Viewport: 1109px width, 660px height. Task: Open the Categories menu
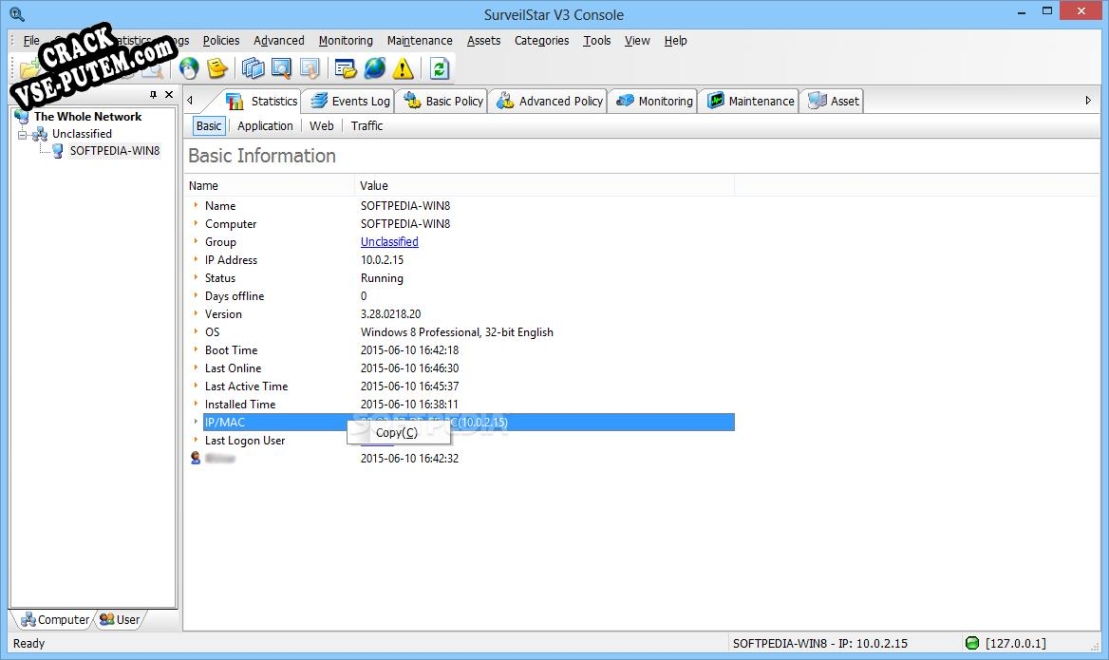click(x=542, y=40)
